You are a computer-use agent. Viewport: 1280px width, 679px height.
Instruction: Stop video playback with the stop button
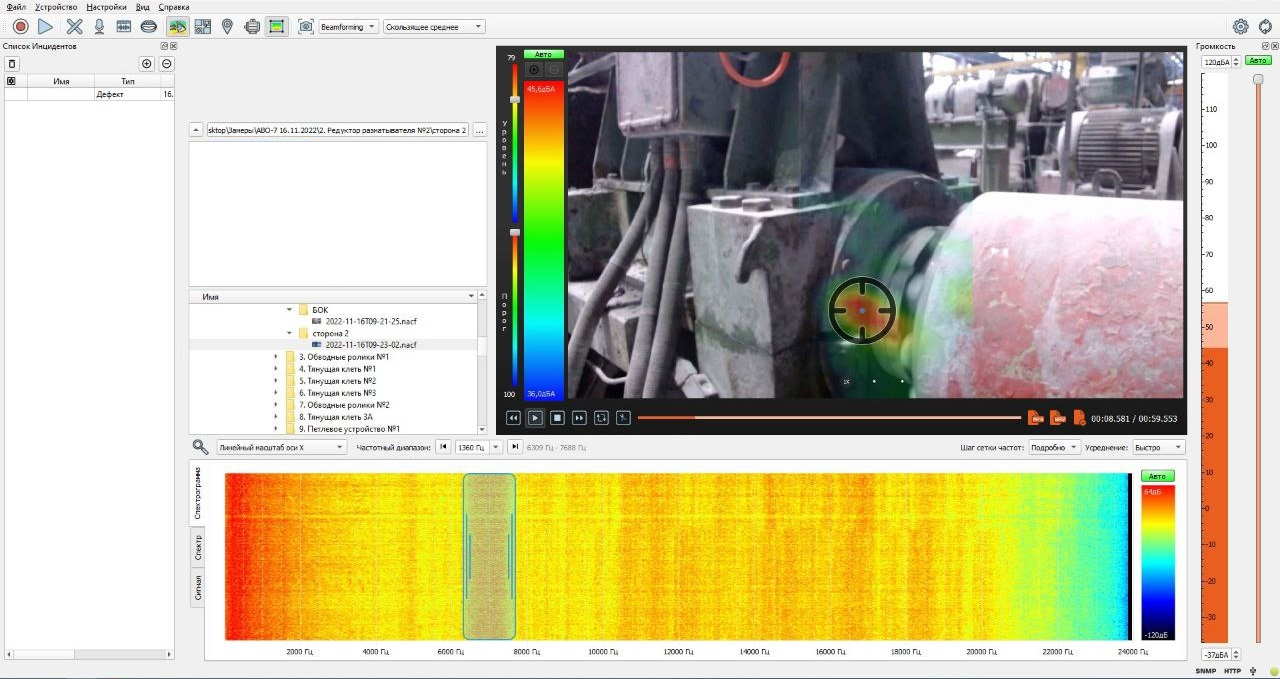point(557,418)
